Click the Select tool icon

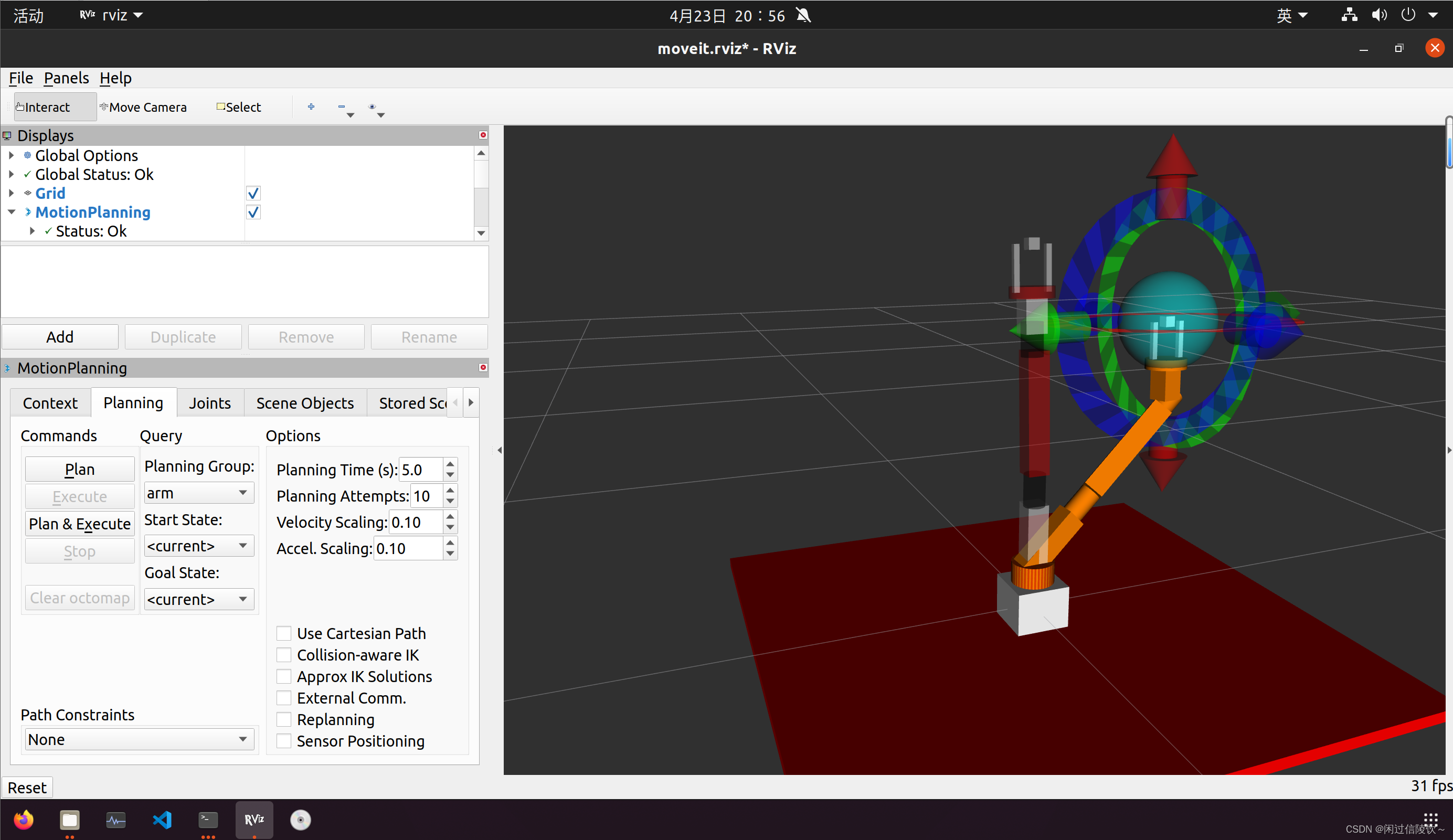[221, 107]
